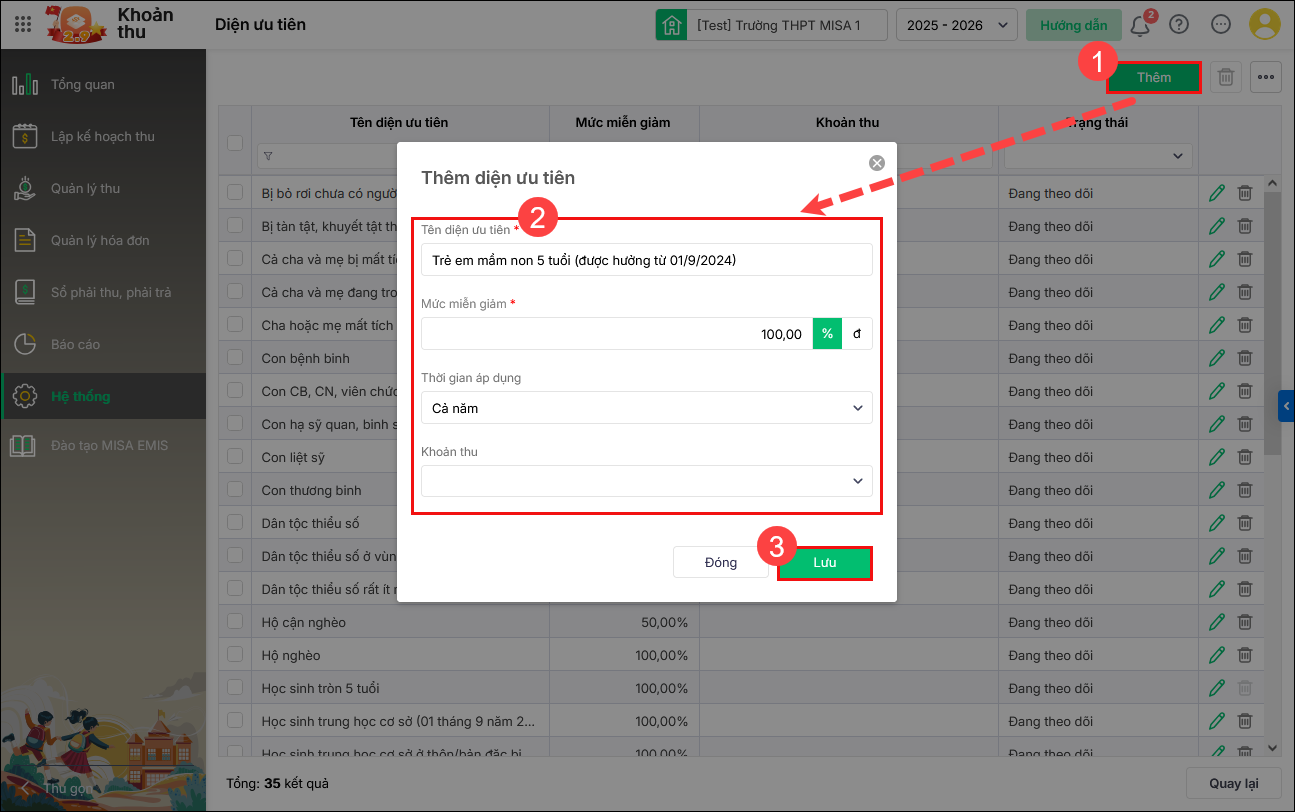
Task: Click the filter funnel icon under Tên diện ưu tiên
Action: coord(268,156)
